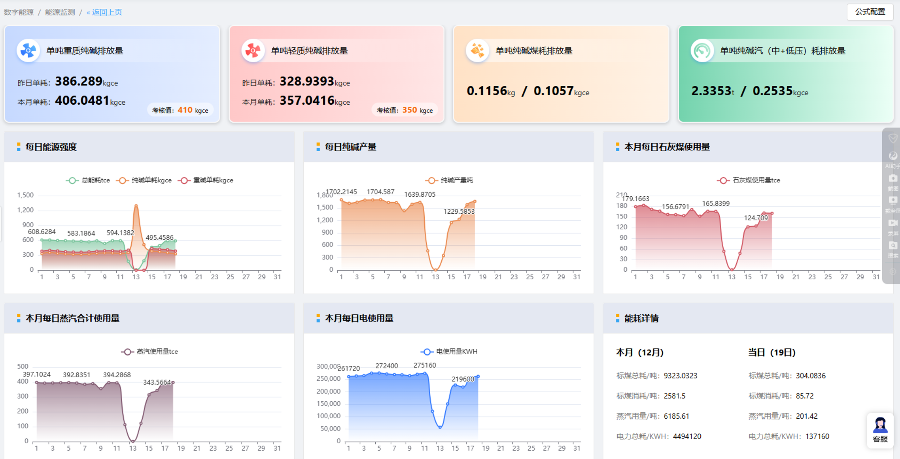
Task: Click the 考核值 350 kgce badge
Action: [405, 110]
